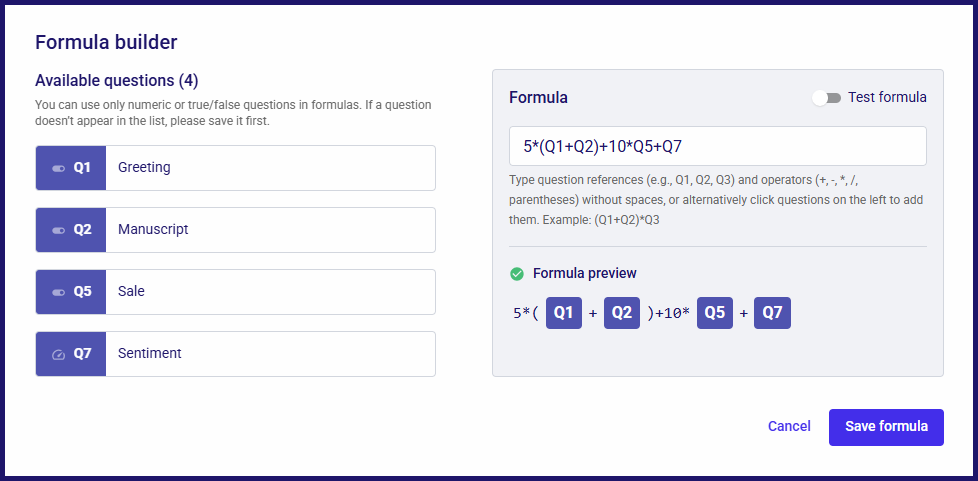
Task: Add the Greeting question to formula
Action: click(236, 168)
